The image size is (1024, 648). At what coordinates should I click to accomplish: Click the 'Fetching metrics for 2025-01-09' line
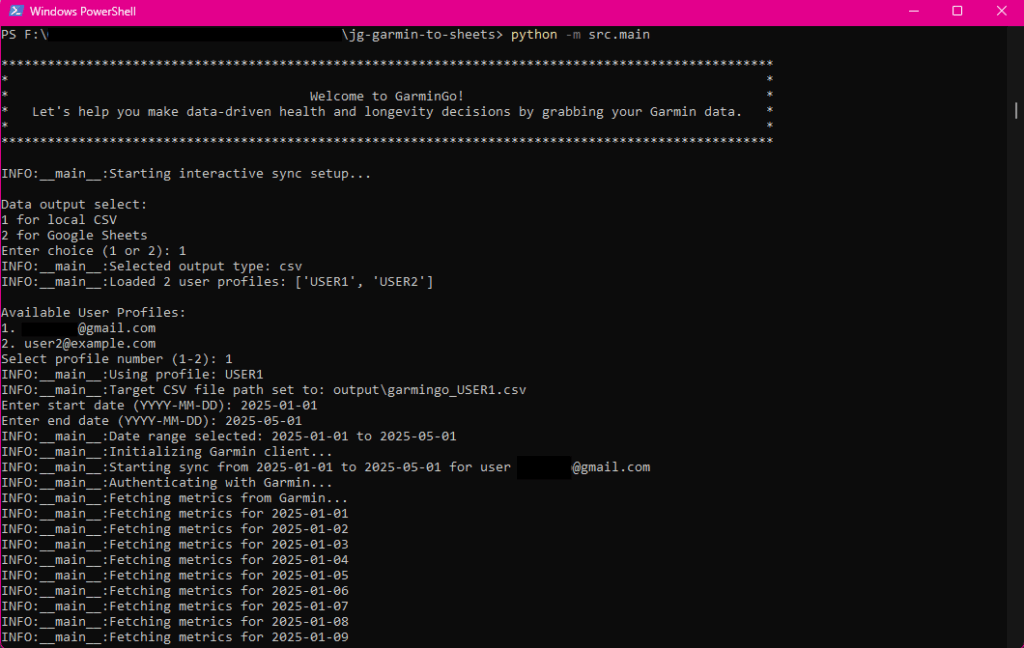(174, 638)
